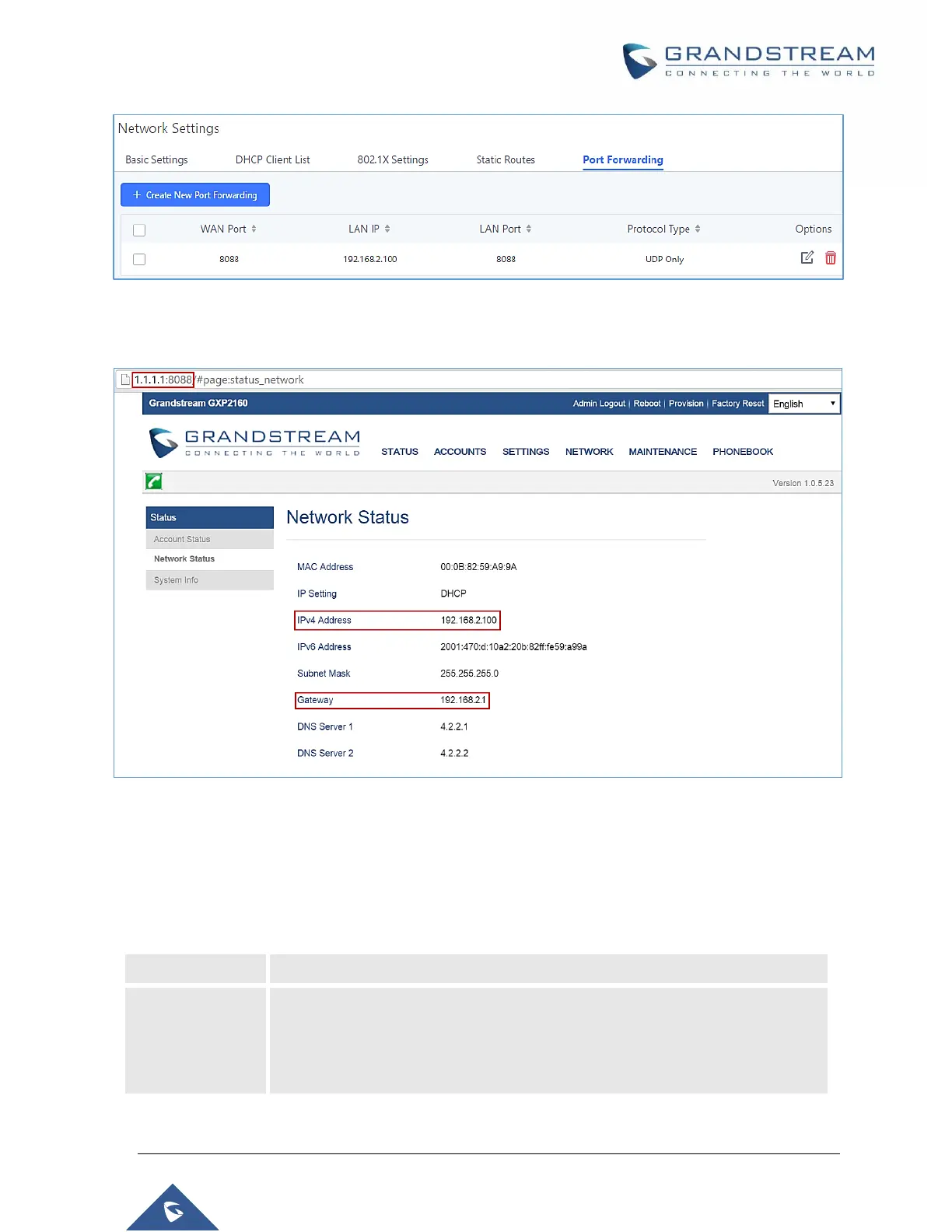Image resolution: width=952 pixels, height=1232 pixels.
Task: Click Create New Port Forwarding button
Action: (x=195, y=195)
